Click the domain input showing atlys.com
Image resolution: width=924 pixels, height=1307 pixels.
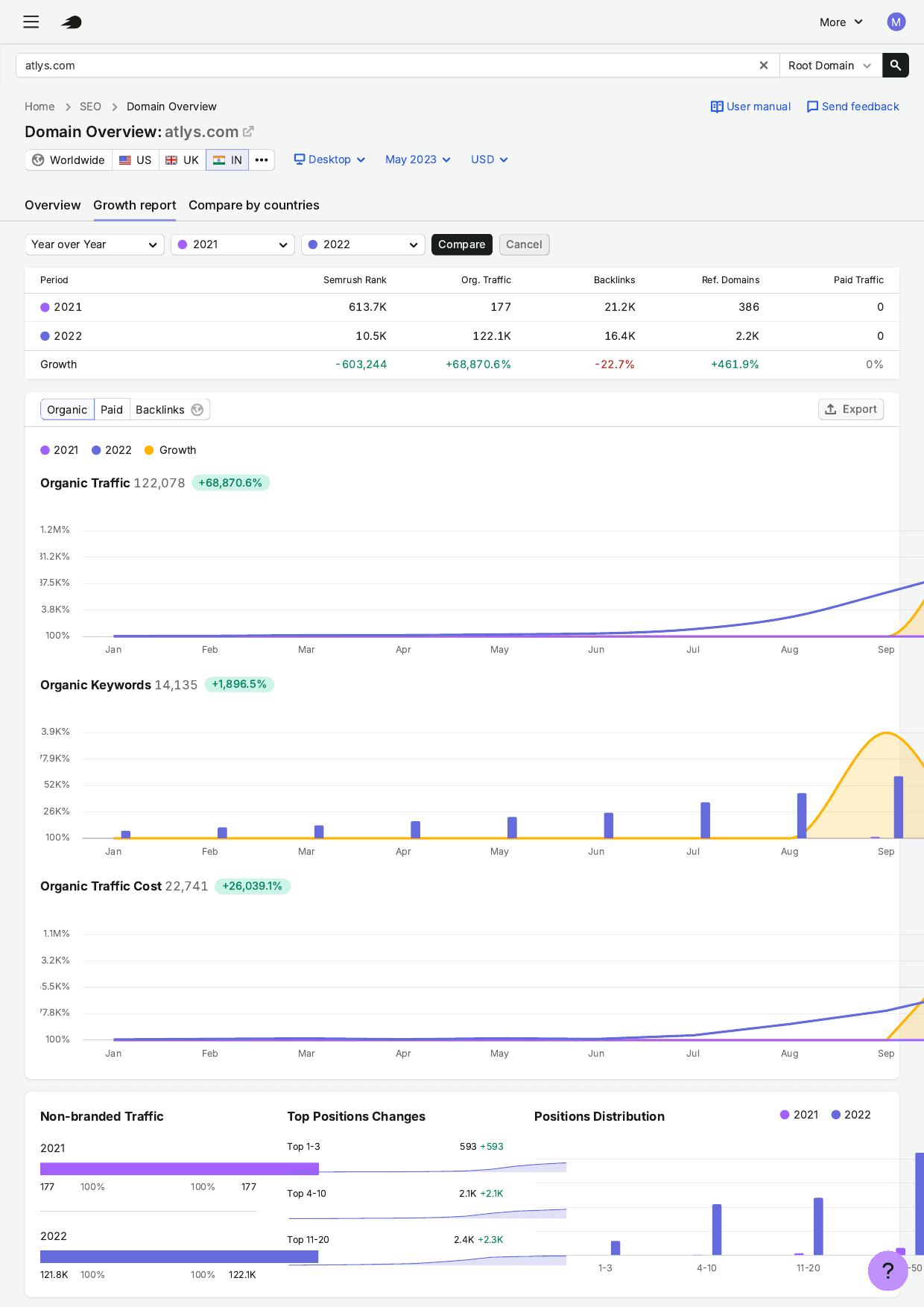[x=387, y=66]
